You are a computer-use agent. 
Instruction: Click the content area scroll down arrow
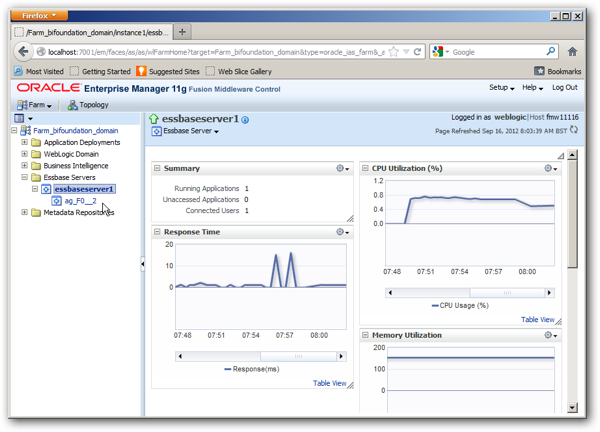point(572,408)
